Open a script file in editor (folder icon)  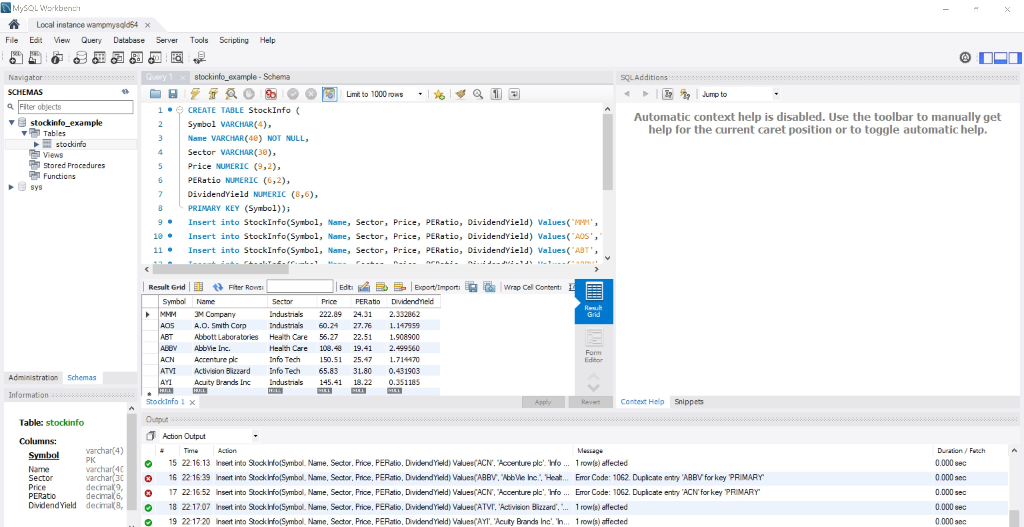click(155, 94)
